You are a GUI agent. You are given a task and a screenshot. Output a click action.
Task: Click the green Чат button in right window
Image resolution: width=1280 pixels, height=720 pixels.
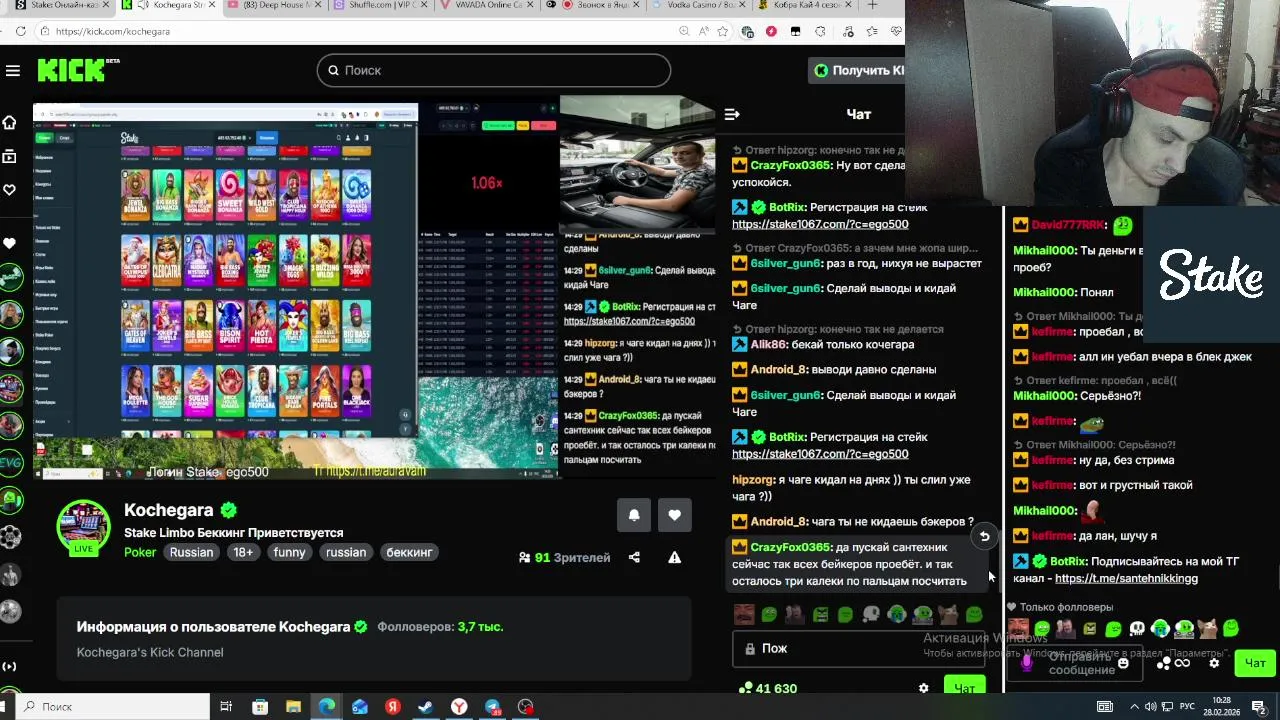point(1255,663)
